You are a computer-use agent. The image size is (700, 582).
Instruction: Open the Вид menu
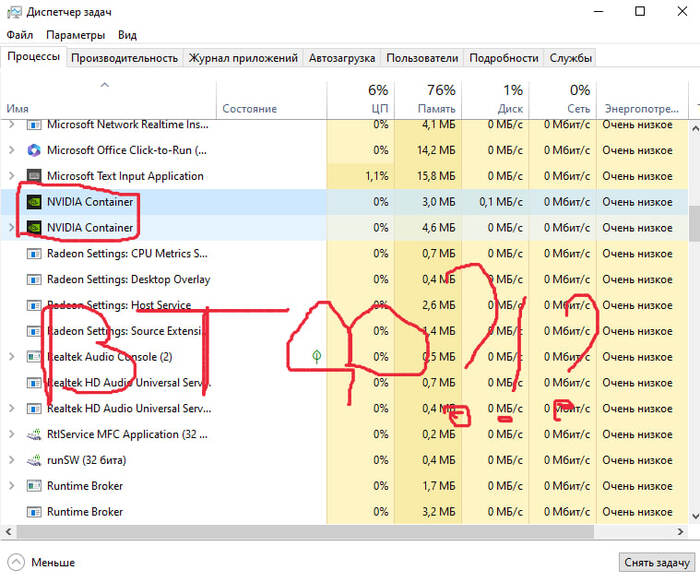(x=127, y=35)
